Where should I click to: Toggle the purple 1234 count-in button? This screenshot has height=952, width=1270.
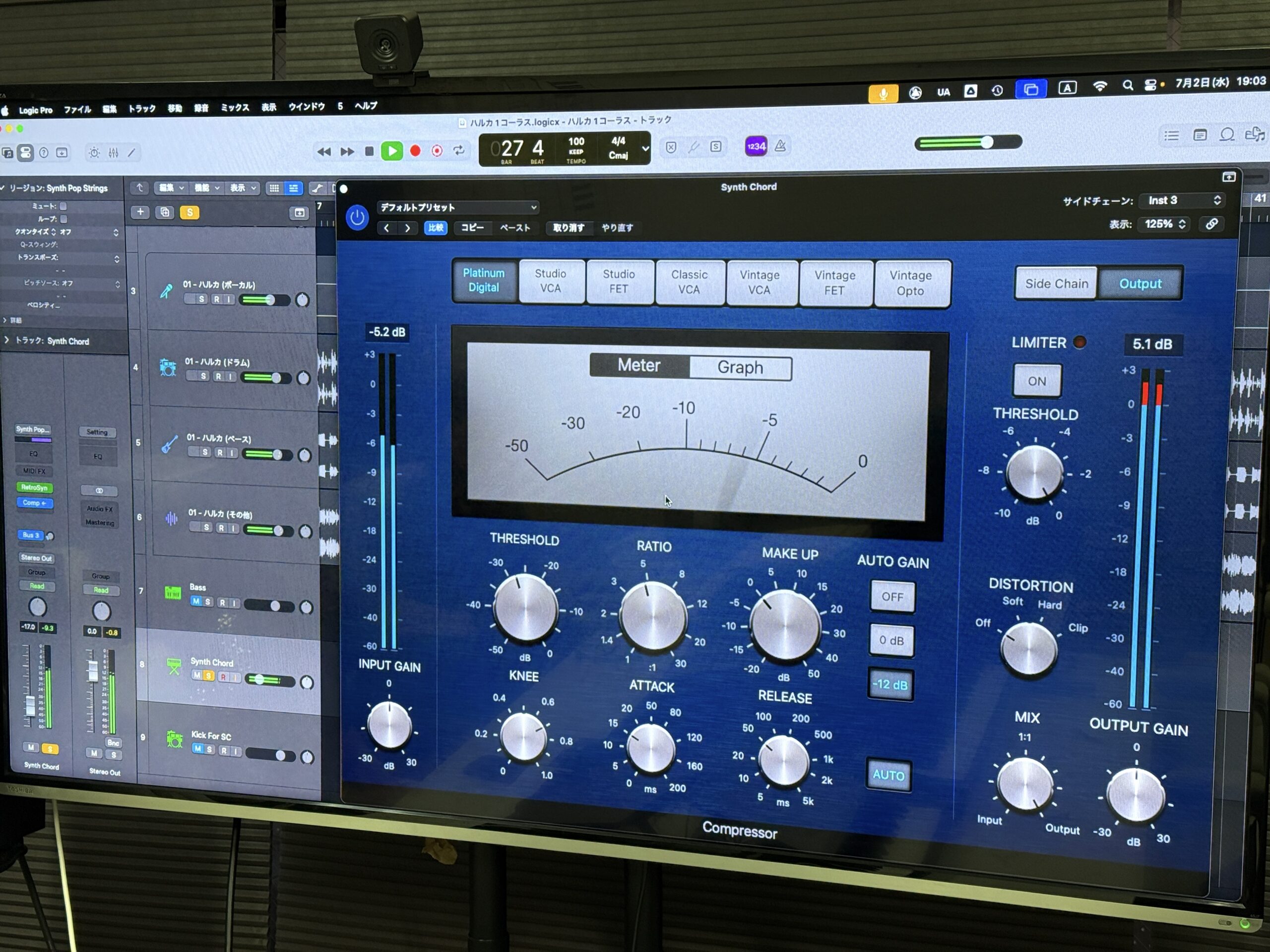coord(756,146)
